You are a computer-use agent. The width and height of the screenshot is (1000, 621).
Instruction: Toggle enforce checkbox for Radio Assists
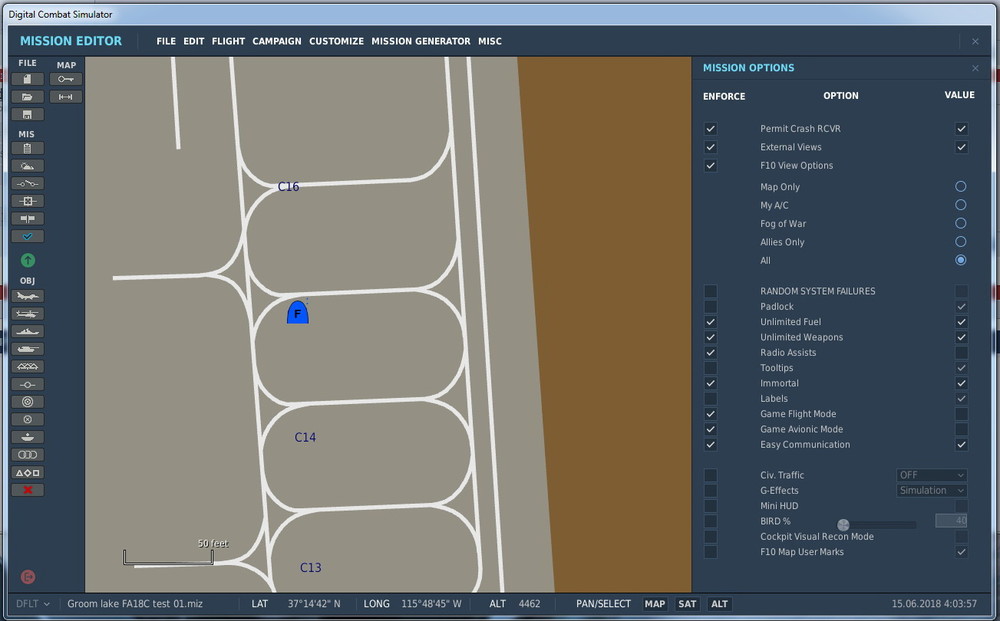coord(710,353)
